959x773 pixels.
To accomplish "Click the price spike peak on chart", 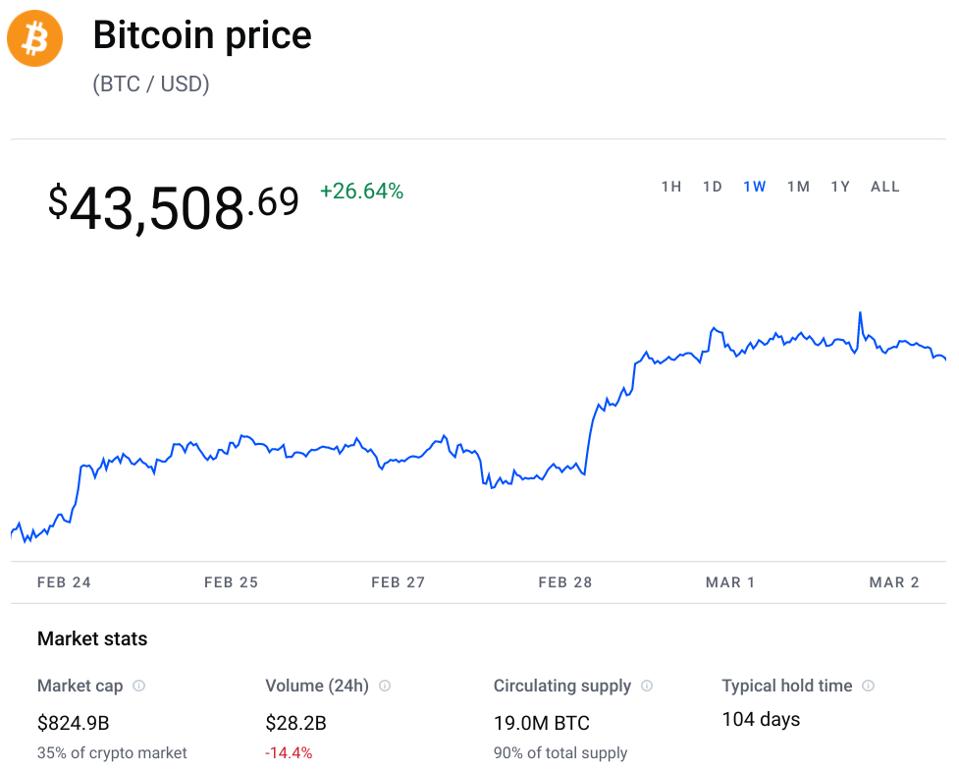I will coord(859,314).
